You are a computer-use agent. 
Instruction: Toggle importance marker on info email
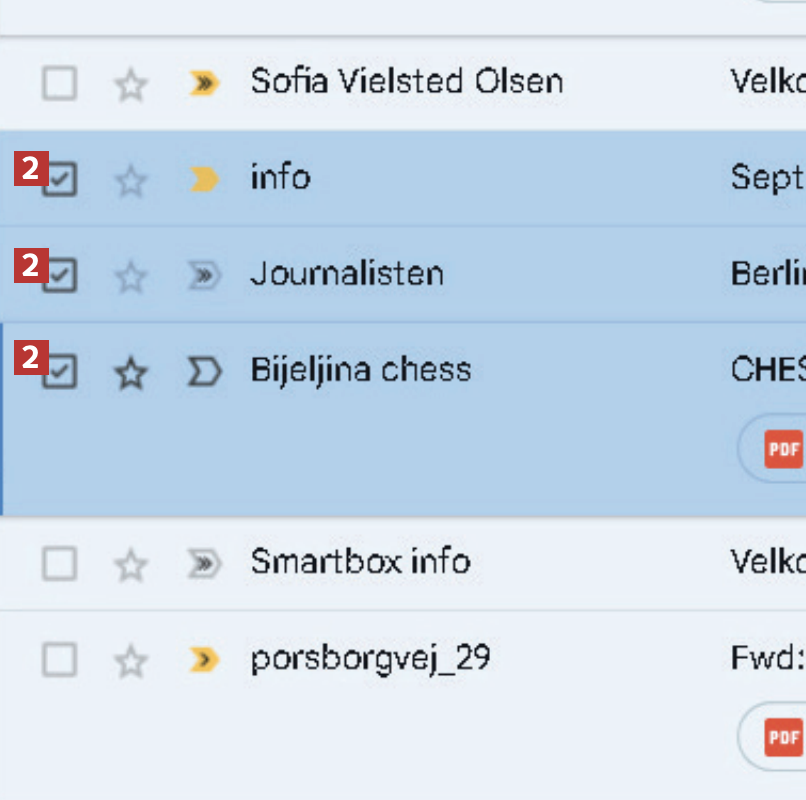click(x=204, y=180)
